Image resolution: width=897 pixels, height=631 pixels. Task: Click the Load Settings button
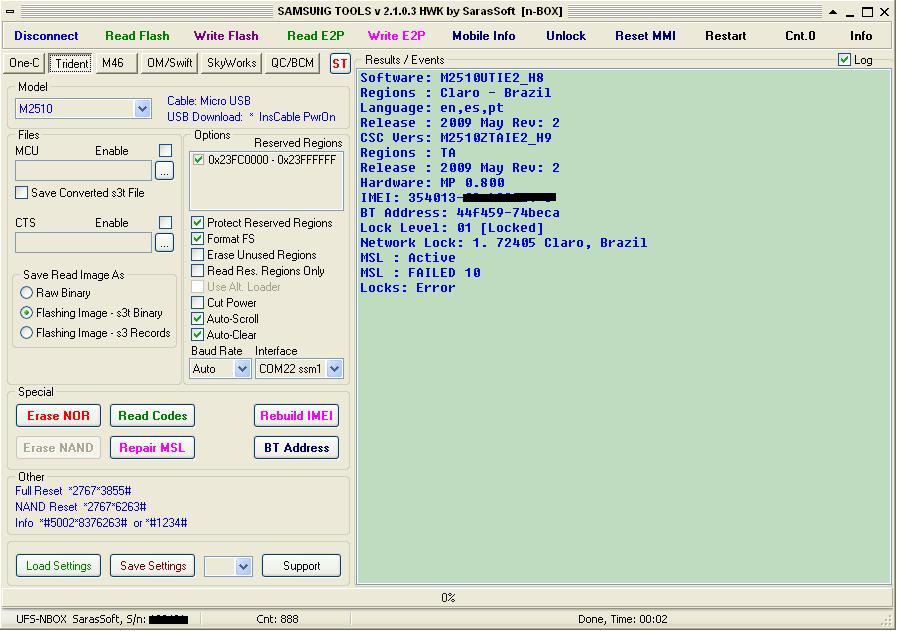tap(58, 566)
